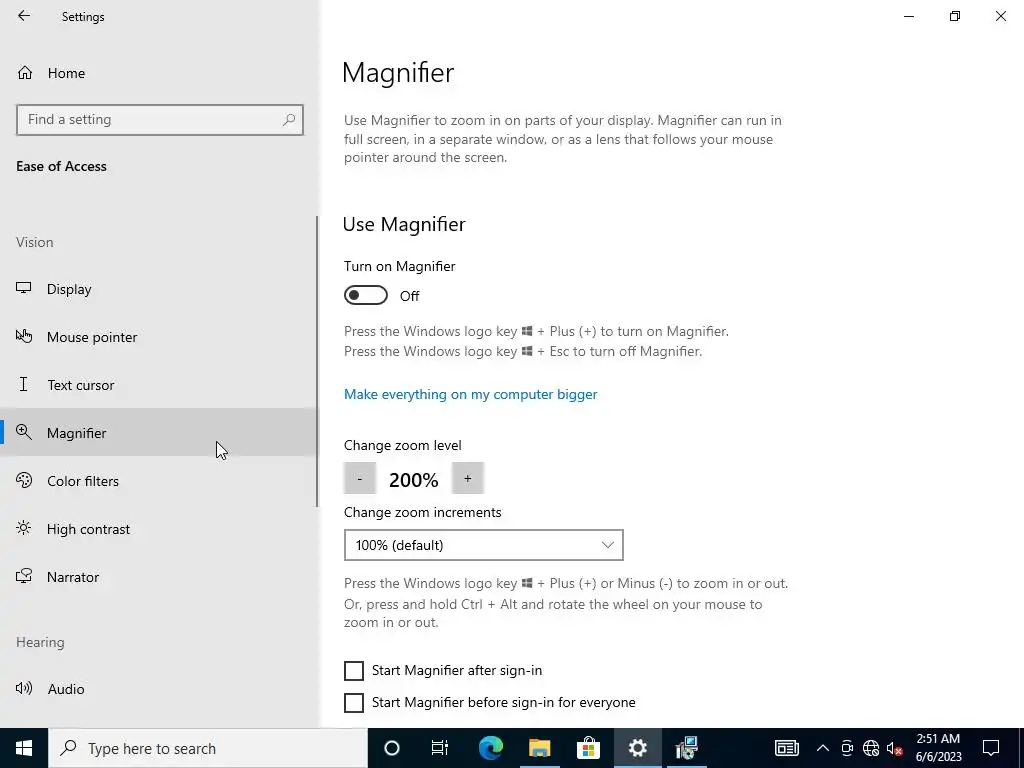Select the Magnifier item in sidebar
This screenshot has width=1024, height=768.
159,432
